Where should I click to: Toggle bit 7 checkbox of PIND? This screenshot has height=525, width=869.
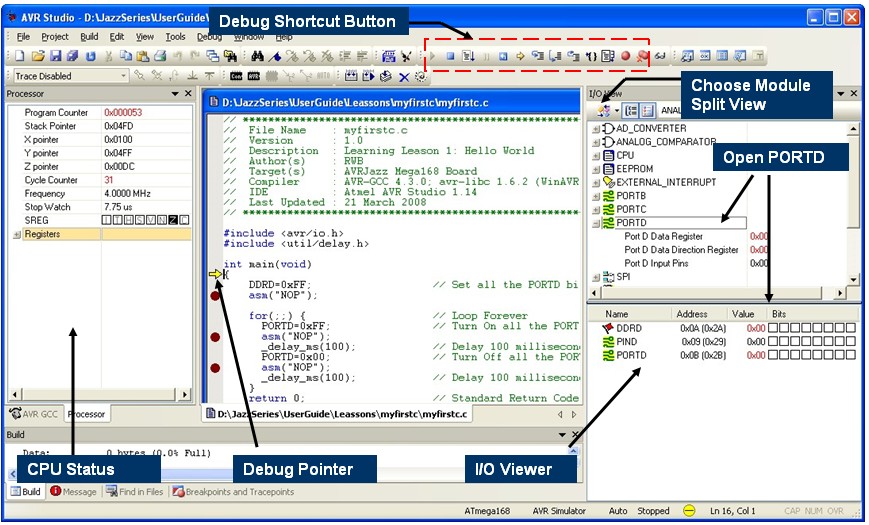coord(773,341)
